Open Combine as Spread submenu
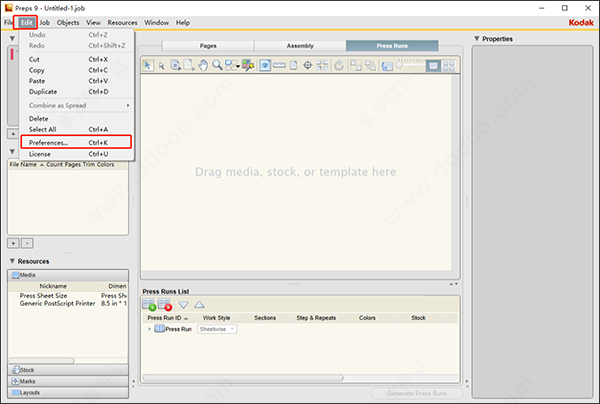600x404 pixels. pyautogui.click(x=77, y=105)
